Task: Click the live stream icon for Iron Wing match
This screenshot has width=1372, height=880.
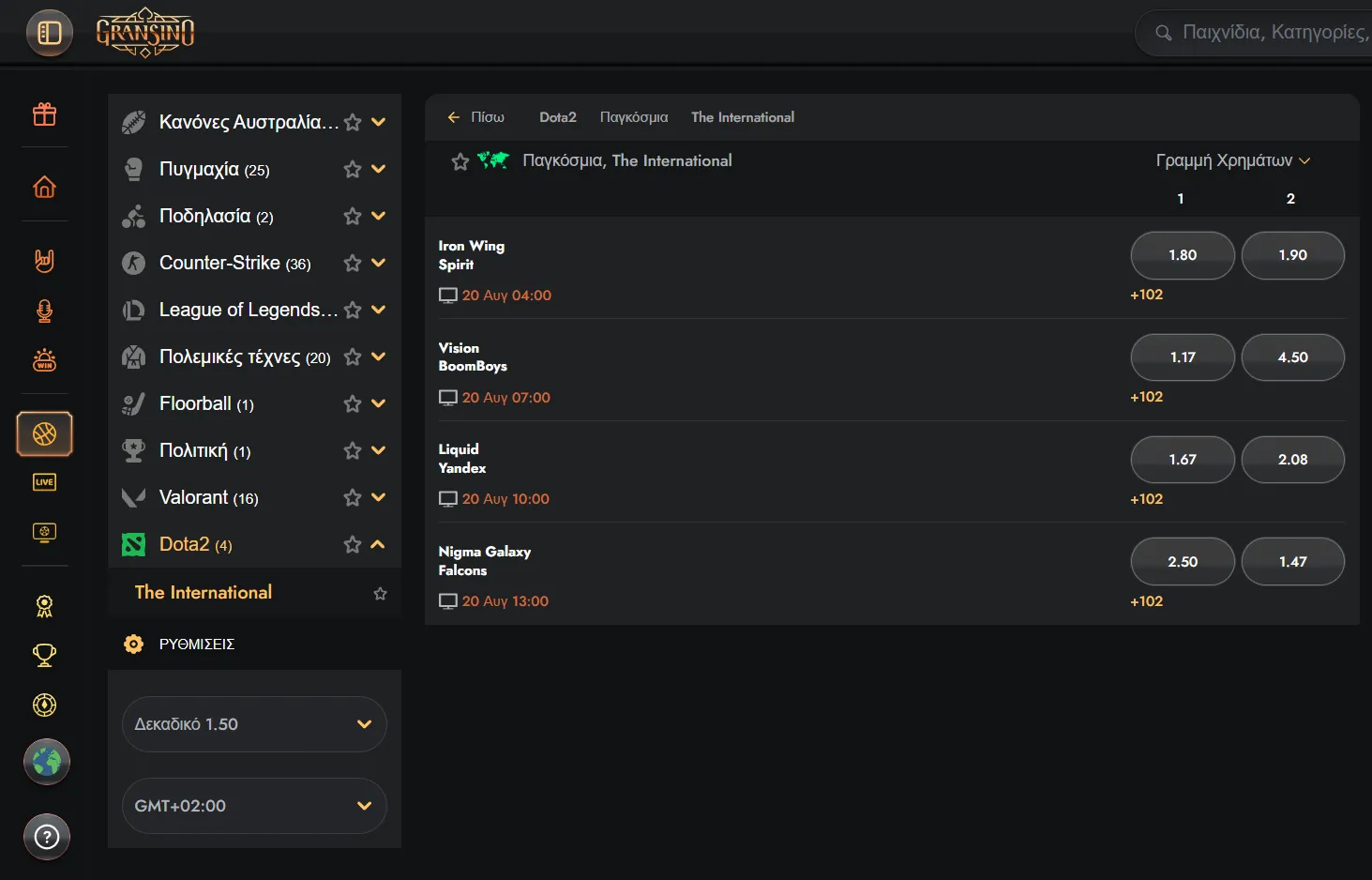Action: (448, 296)
